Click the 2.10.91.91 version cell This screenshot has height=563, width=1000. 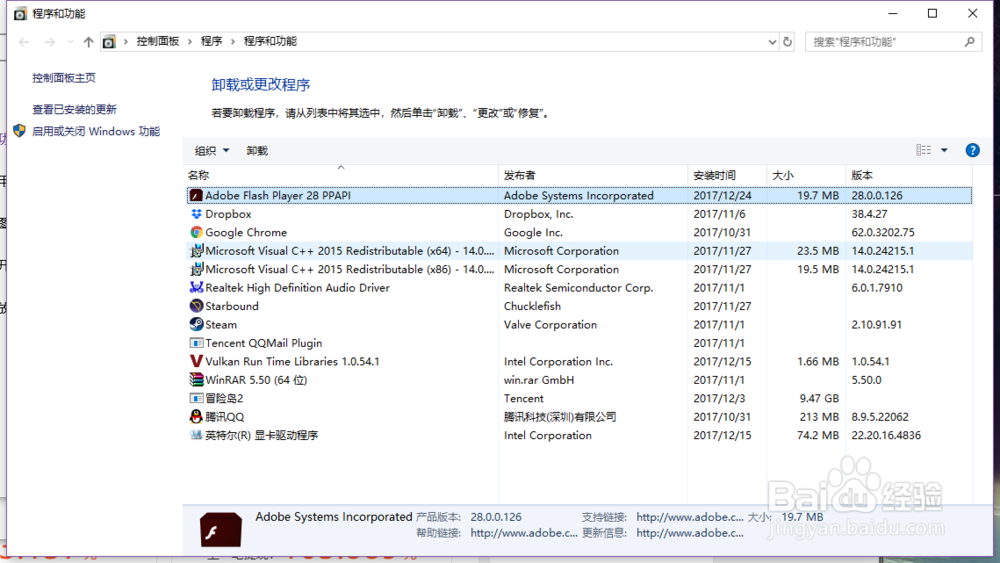[x=876, y=325]
